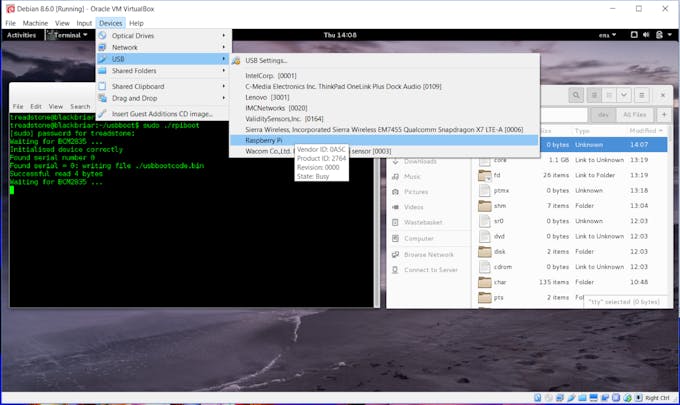Open Terminal window View menu
This screenshot has height=405, width=680.
(x=56, y=106)
